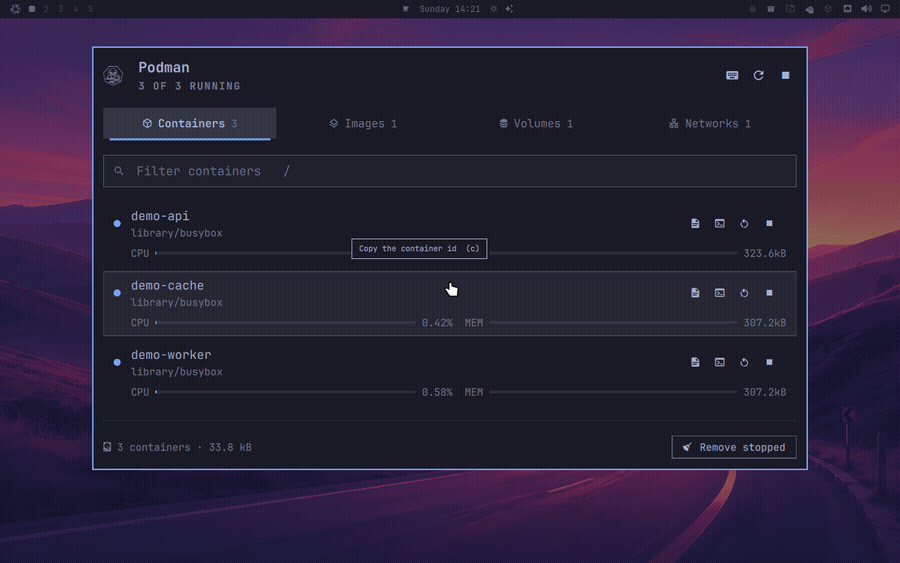The image size is (900, 563).
Task: Open terminal for demo-worker container
Action: [x=720, y=362]
